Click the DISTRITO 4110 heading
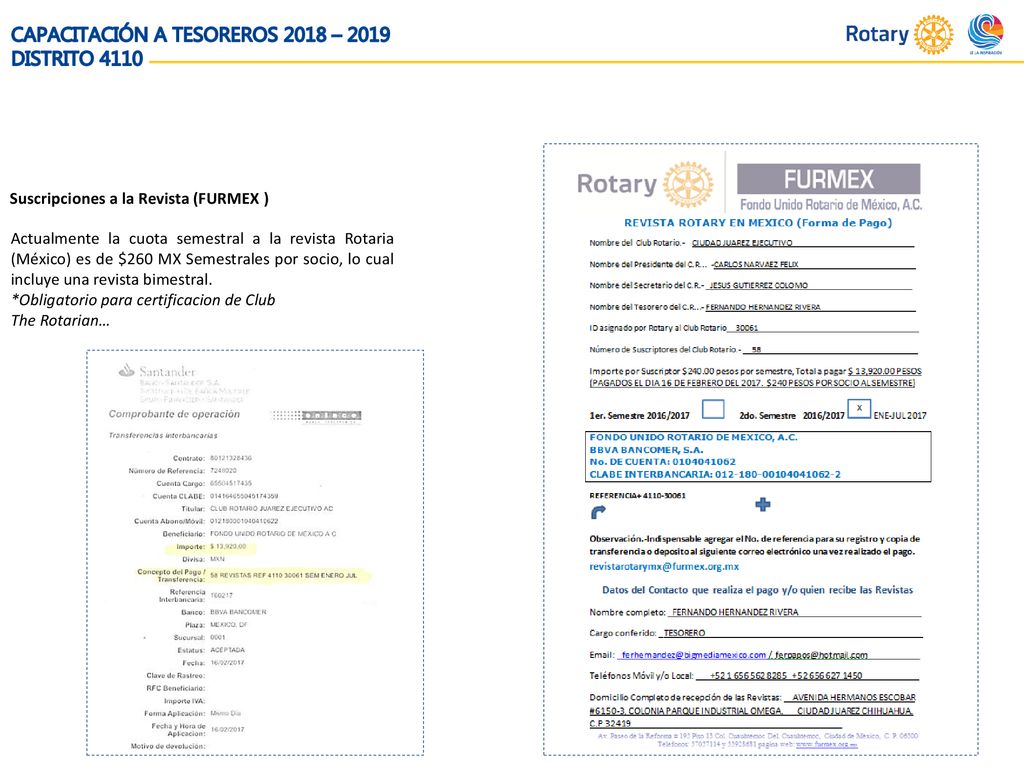The image size is (1024, 768). [x=76, y=59]
